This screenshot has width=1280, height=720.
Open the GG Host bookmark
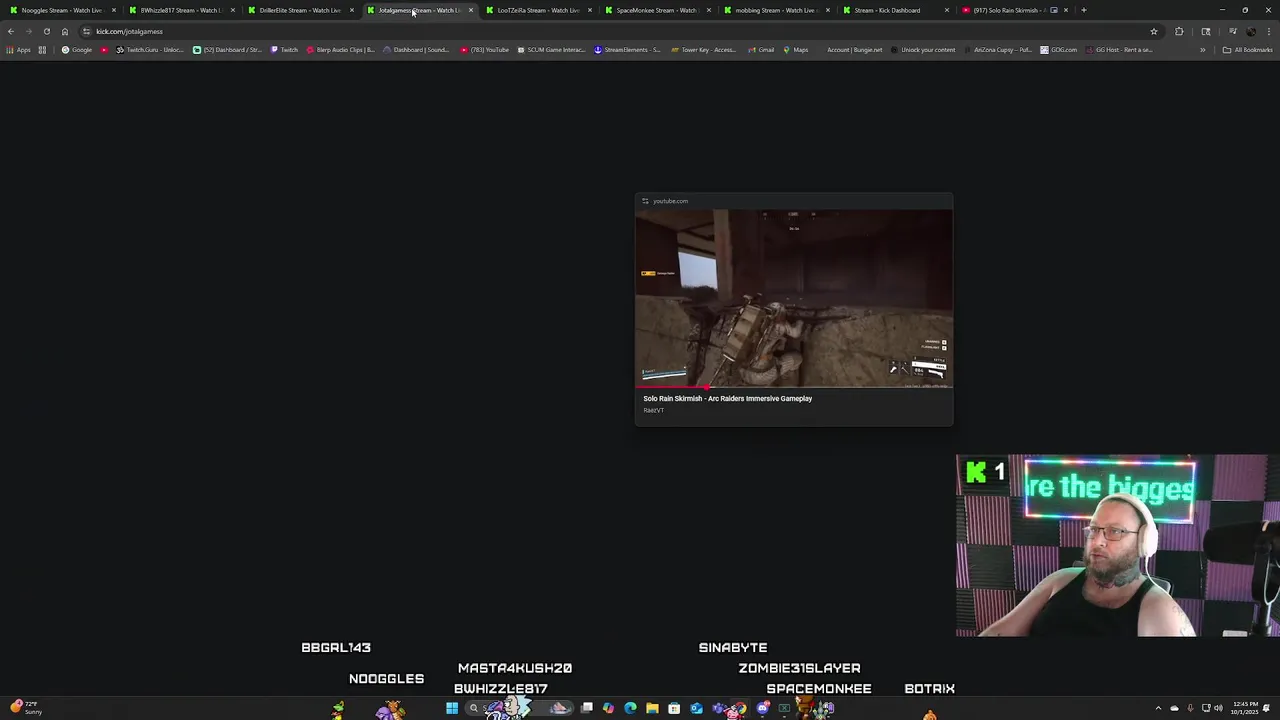tap(1119, 50)
